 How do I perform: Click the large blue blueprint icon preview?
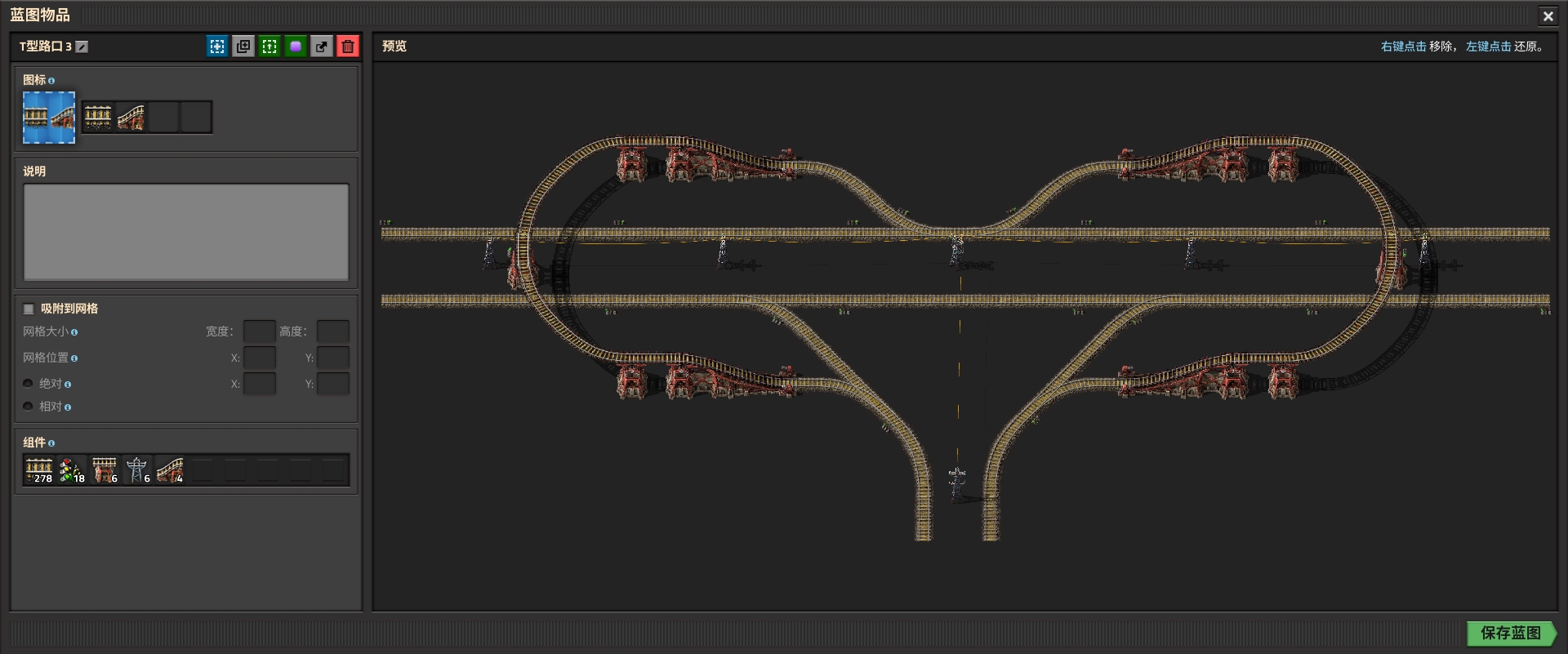tap(49, 118)
